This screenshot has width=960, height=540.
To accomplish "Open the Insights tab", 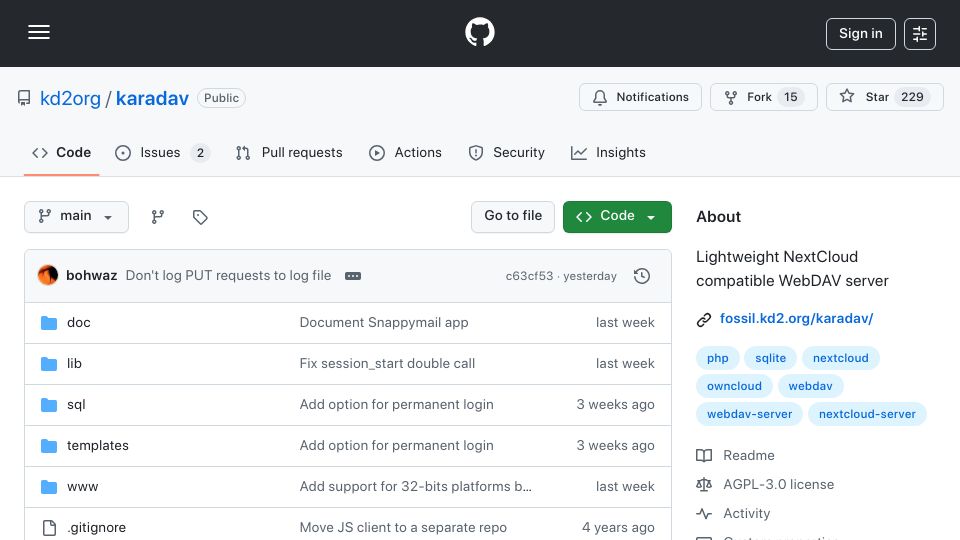I will click(x=608, y=152).
